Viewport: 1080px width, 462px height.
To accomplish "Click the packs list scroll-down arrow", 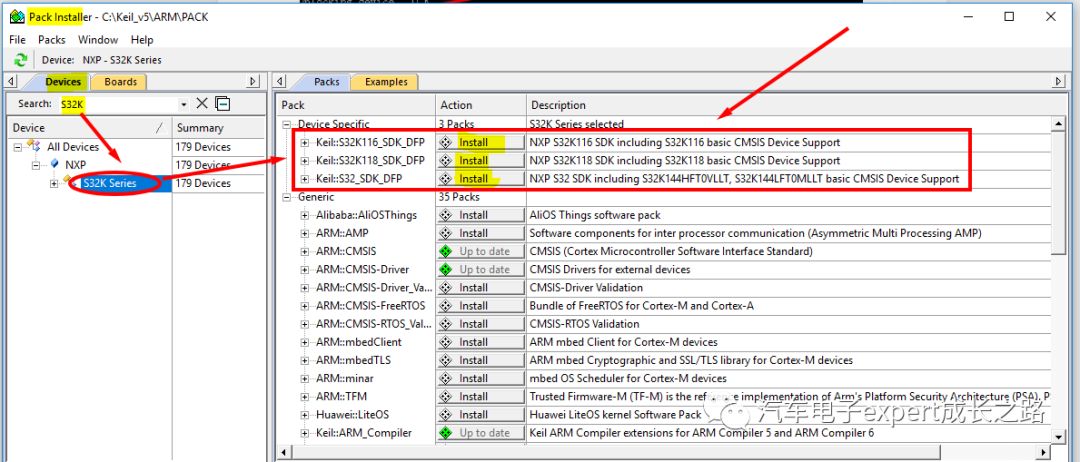I will [x=1058, y=436].
